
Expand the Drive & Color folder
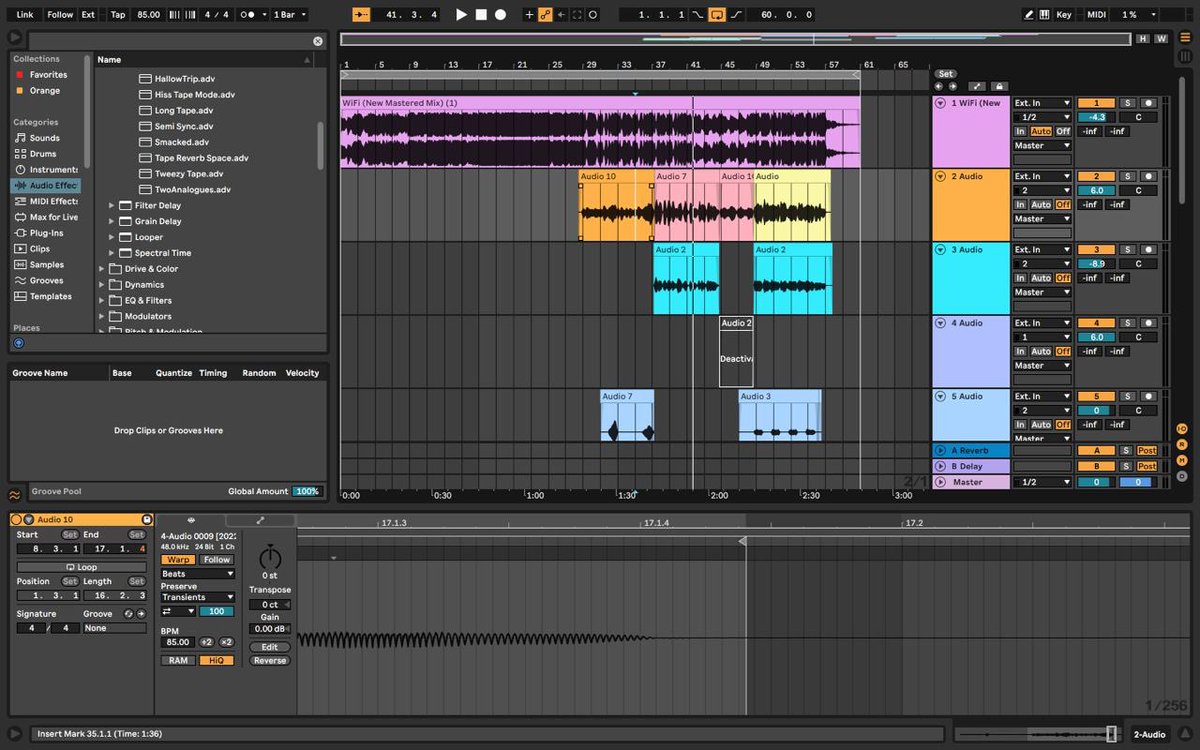[x=102, y=269]
